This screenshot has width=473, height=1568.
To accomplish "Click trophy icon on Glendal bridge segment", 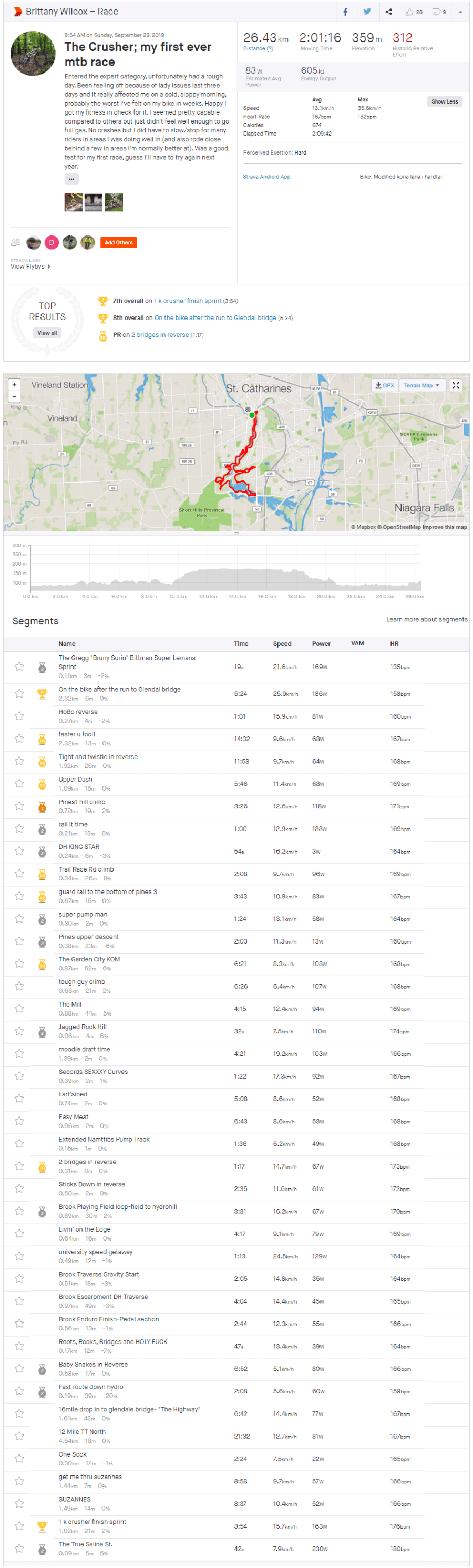I will (42, 693).
